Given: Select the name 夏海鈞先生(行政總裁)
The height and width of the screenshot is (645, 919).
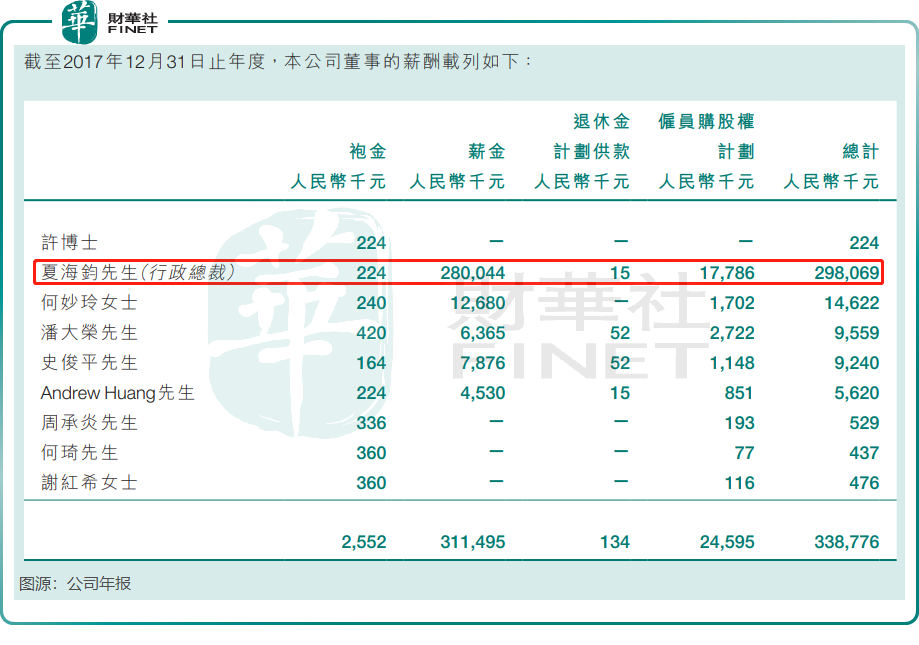Looking at the screenshot, I should 138,272.
